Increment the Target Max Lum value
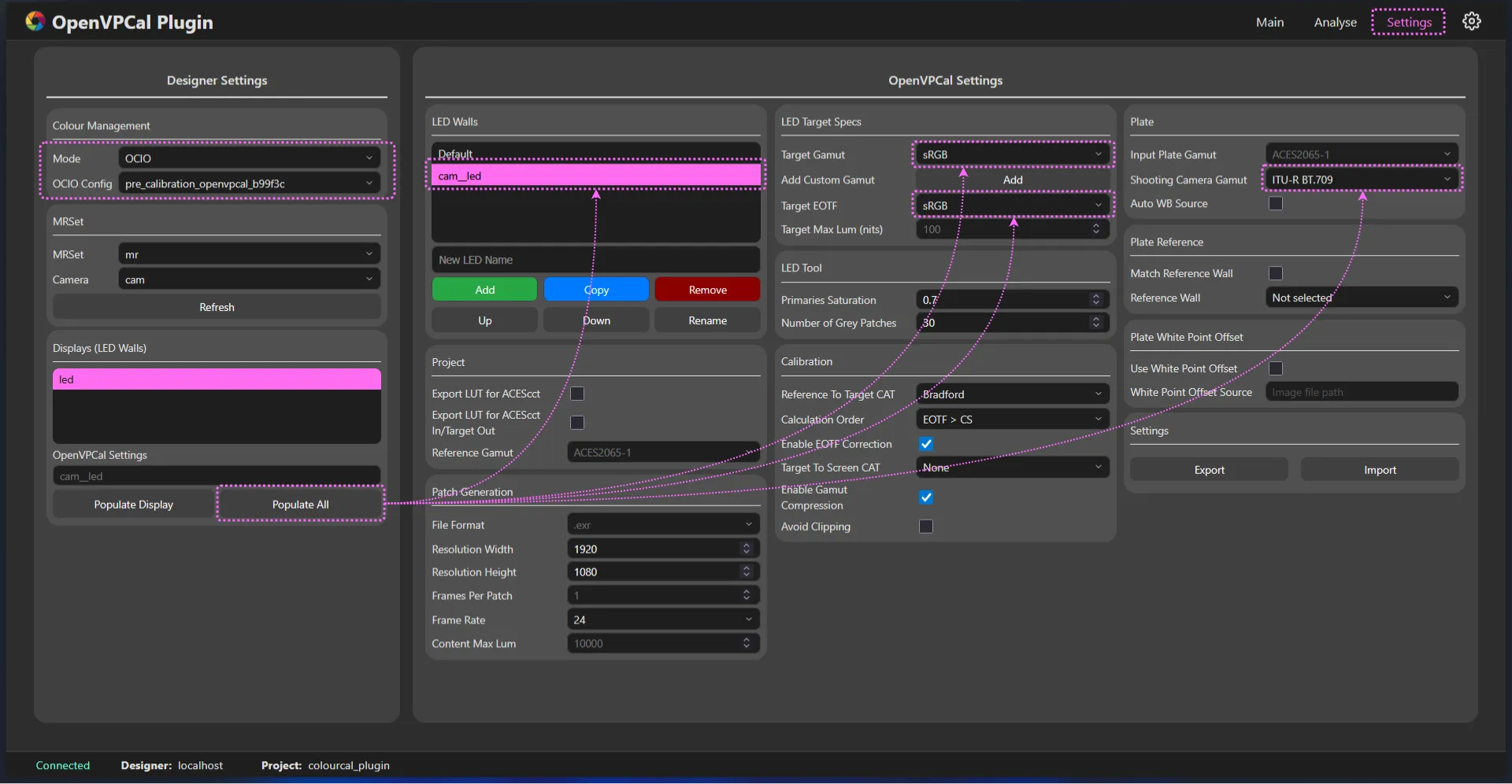Image resolution: width=1512 pixels, height=784 pixels. pyautogui.click(x=1095, y=225)
